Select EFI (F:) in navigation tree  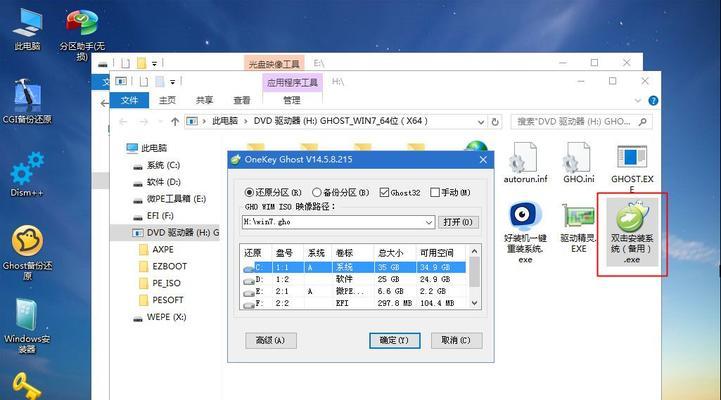[x=153, y=216]
